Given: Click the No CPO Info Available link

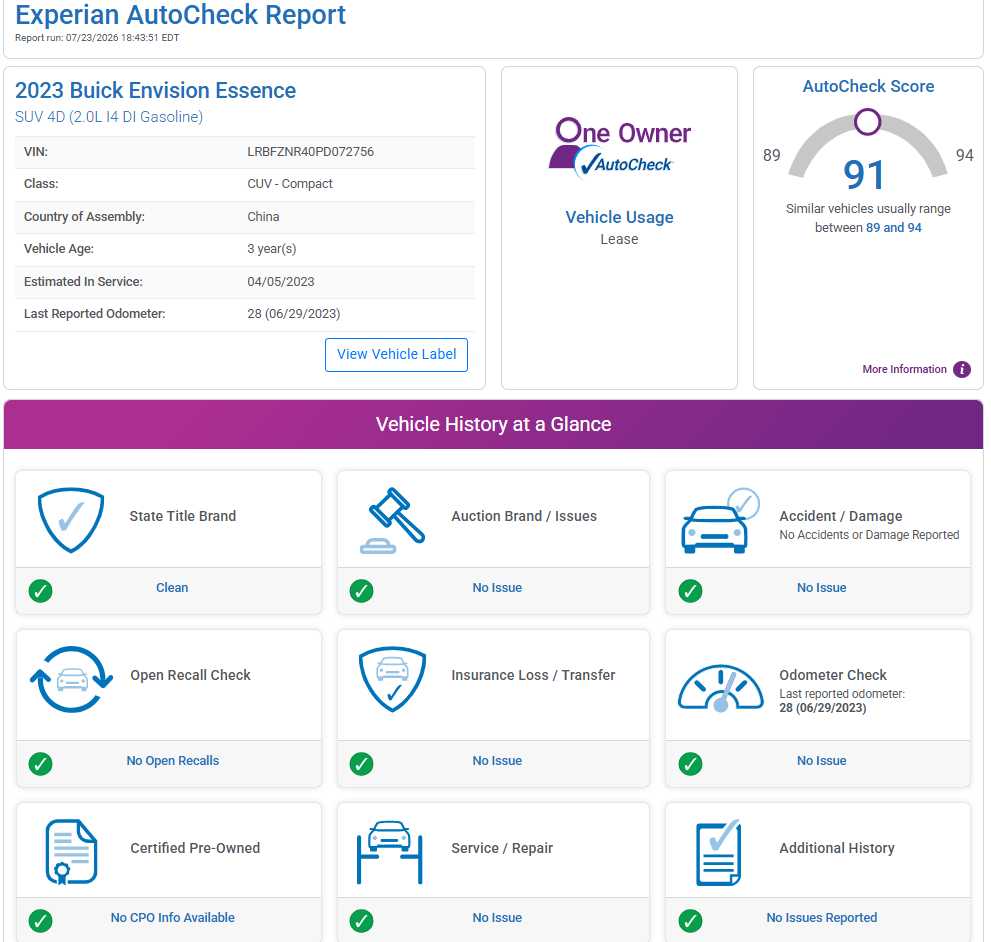Looking at the screenshot, I should click(173, 917).
